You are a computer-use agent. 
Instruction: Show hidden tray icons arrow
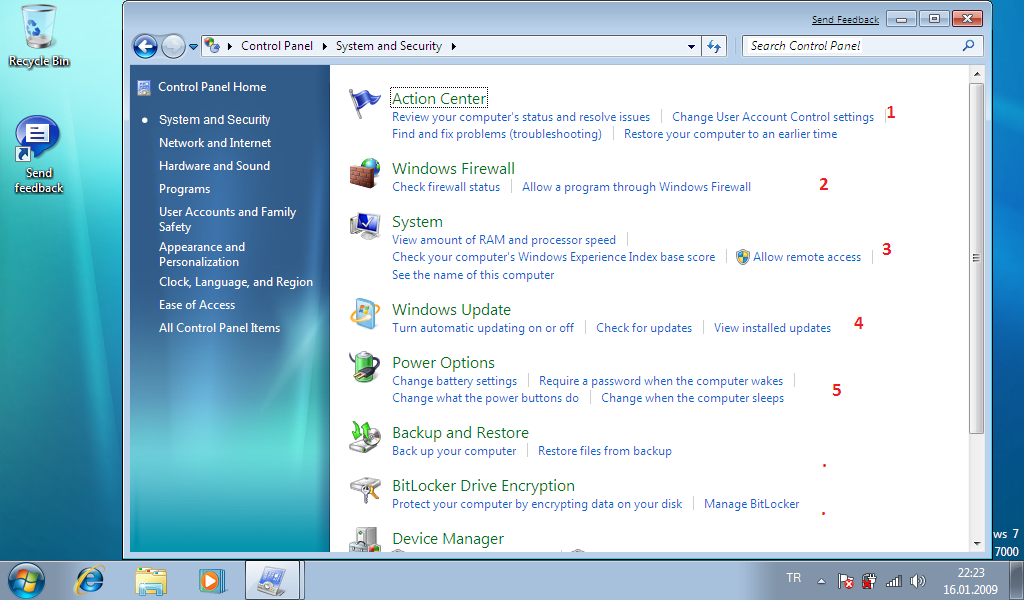822,581
